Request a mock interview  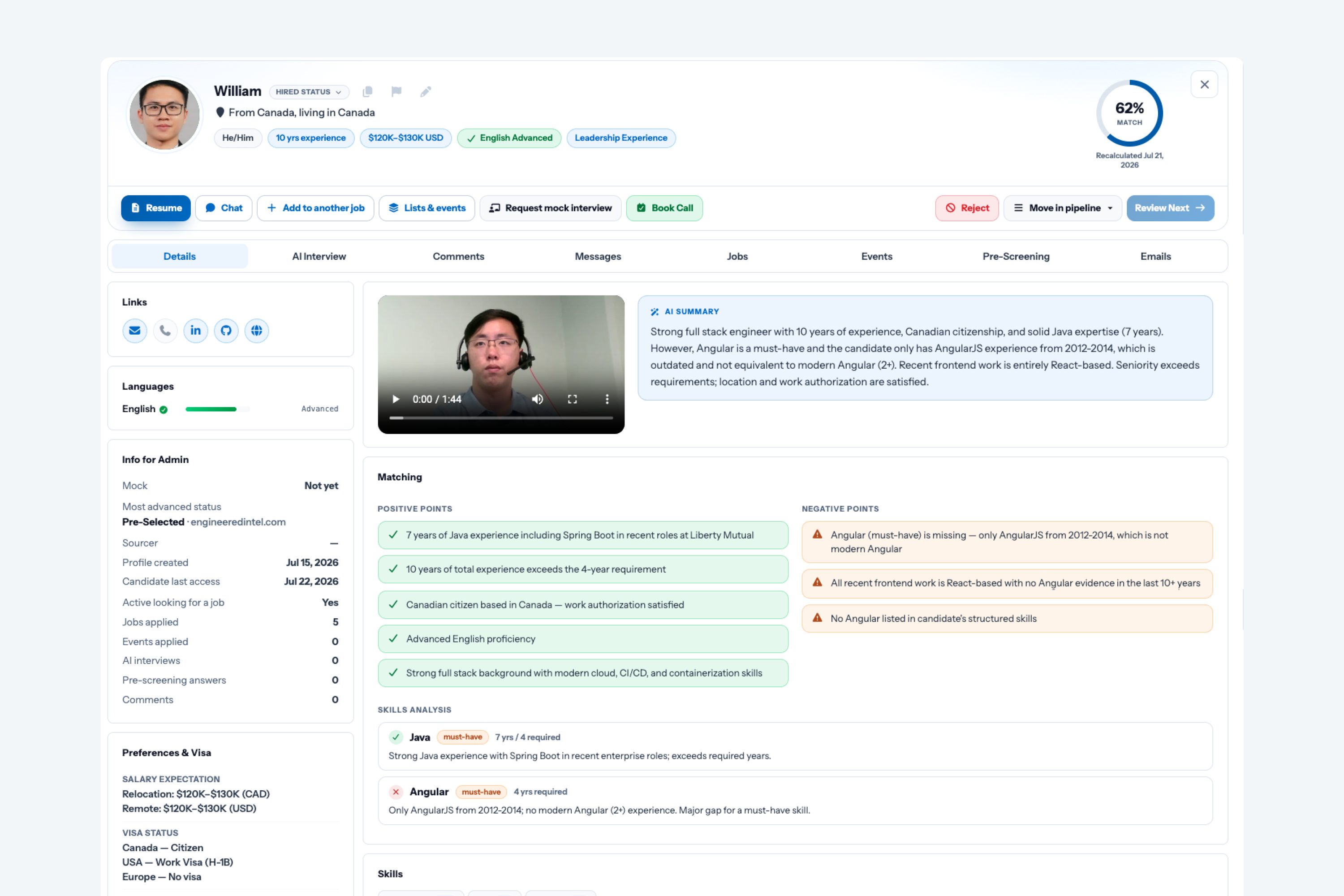point(550,208)
